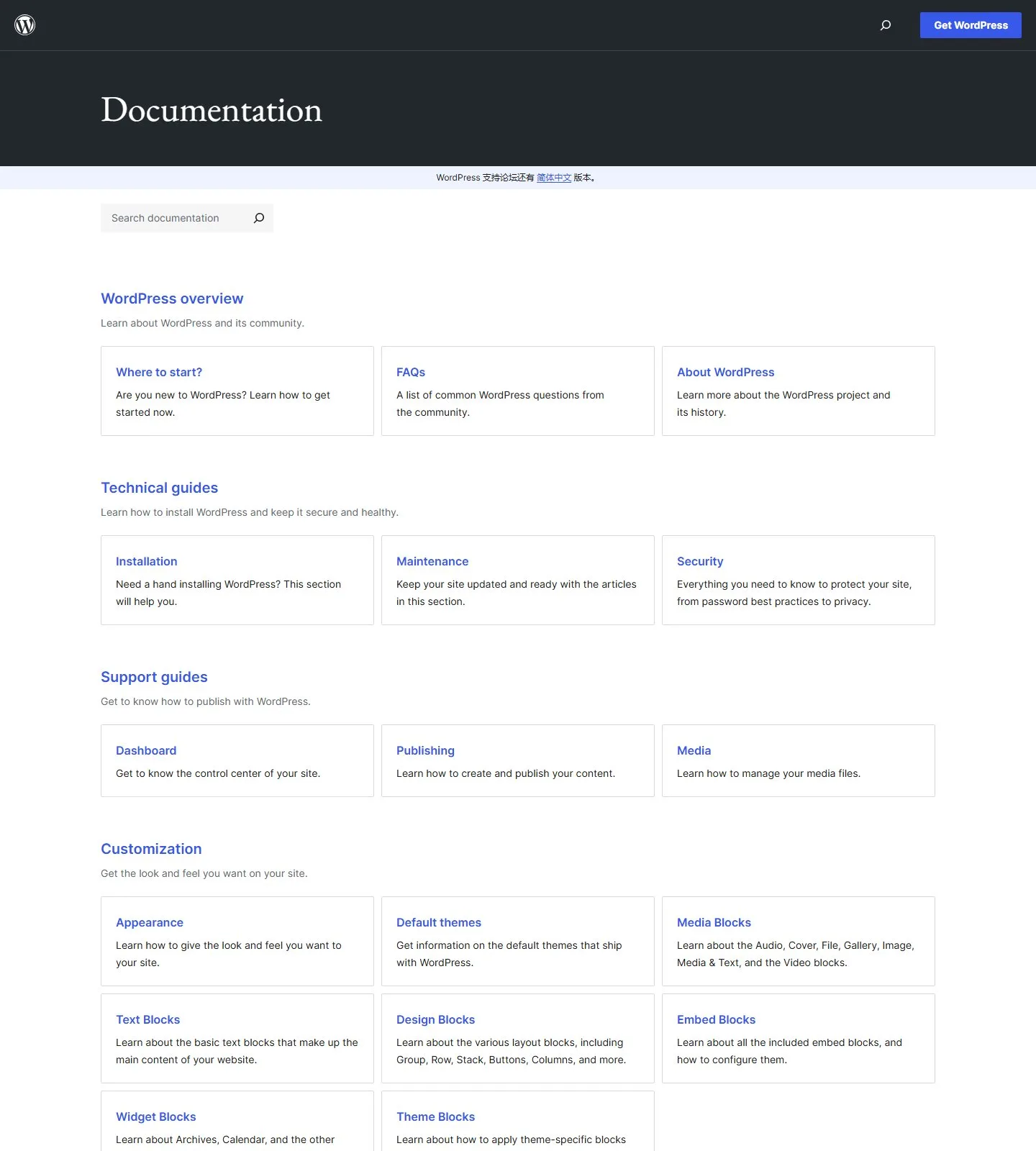Viewport: 1036px width, 1151px height.
Task: Click 'Keep your site updated' description
Action: pyautogui.click(x=516, y=593)
